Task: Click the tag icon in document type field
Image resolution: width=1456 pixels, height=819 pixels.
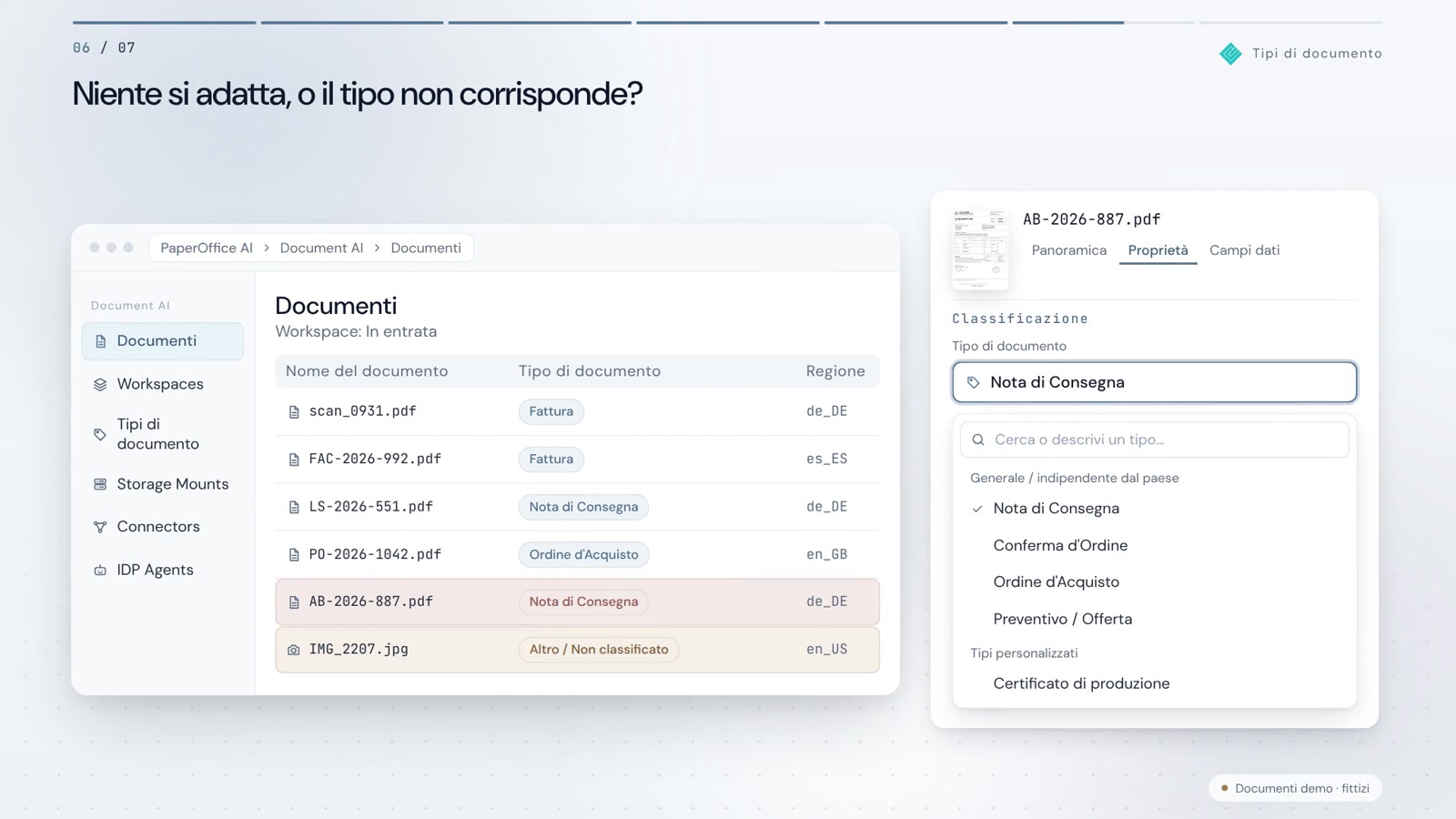Action: [x=973, y=382]
